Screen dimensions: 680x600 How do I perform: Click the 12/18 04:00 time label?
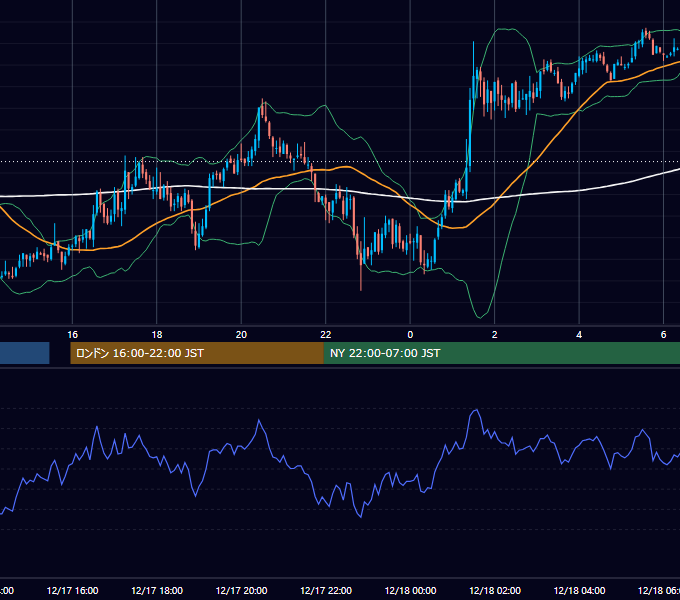579,590
